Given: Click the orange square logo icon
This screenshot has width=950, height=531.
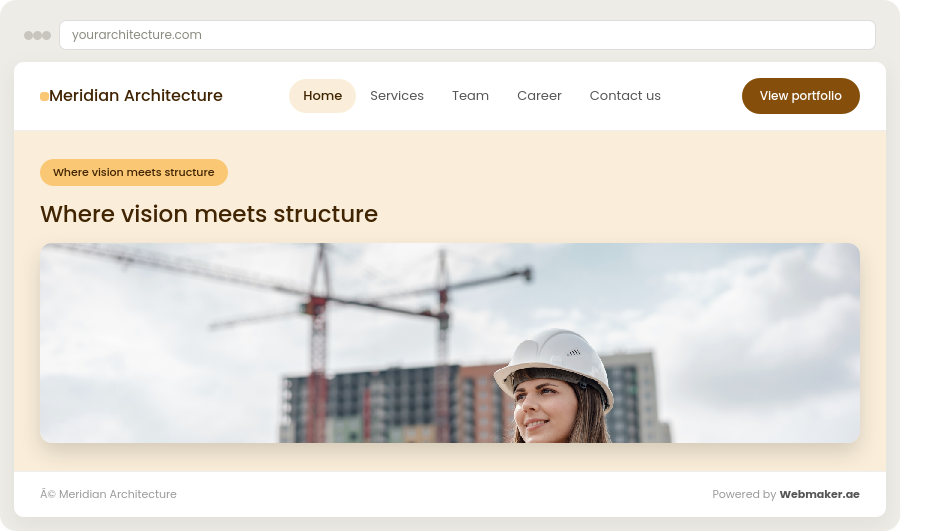Looking at the screenshot, I should 44,96.
